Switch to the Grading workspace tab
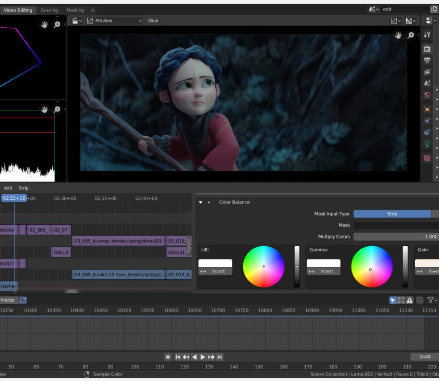The image size is (439, 381). (x=49, y=10)
